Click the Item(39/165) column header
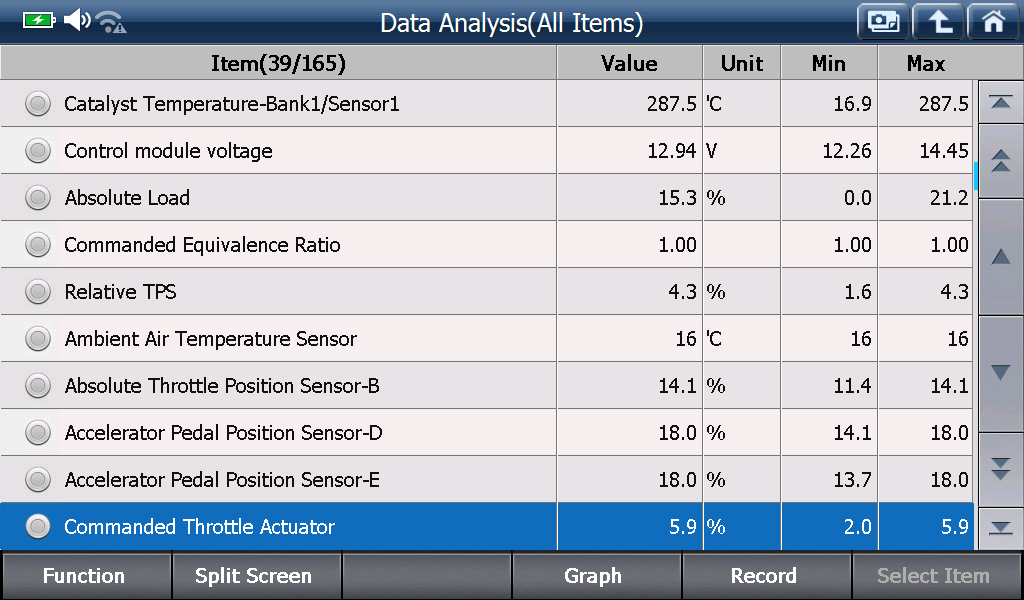The width and height of the screenshot is (1024, 600). (278, 63)
